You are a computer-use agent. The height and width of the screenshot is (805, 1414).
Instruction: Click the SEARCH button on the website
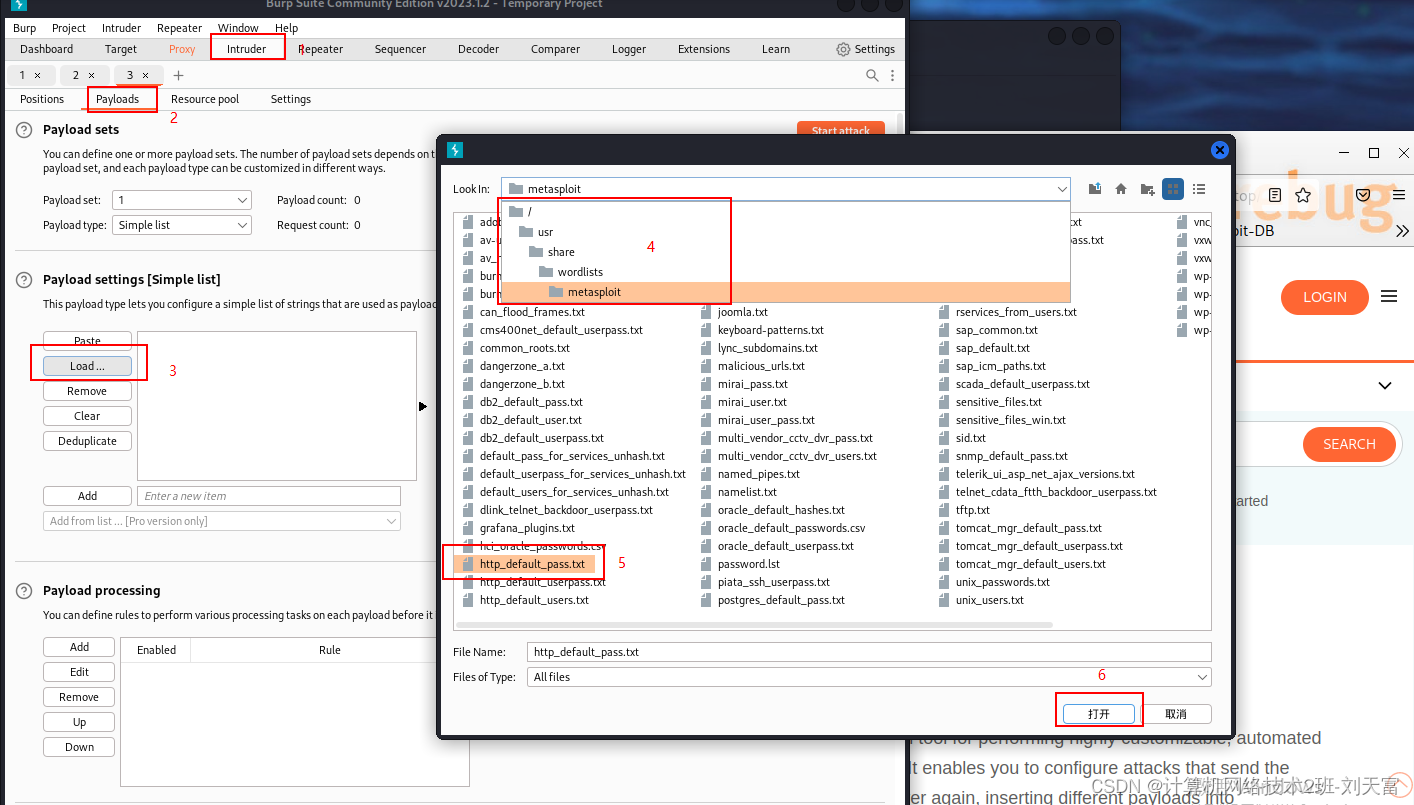pyautogui.click(x=1349, y=444)
